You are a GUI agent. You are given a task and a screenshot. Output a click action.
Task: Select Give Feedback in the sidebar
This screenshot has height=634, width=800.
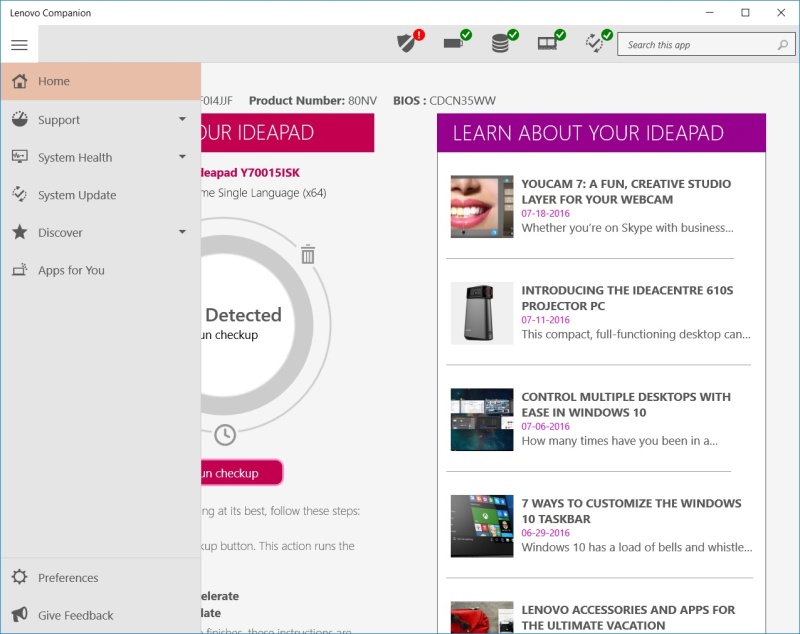click(101, 615)
